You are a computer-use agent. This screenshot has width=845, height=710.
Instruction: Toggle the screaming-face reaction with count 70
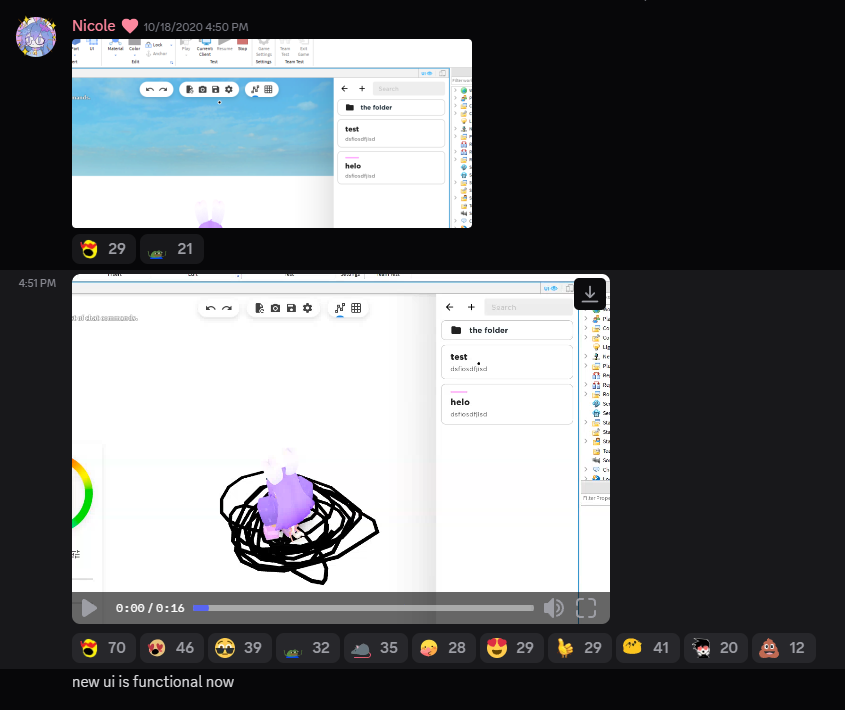(x=103, y=648)
